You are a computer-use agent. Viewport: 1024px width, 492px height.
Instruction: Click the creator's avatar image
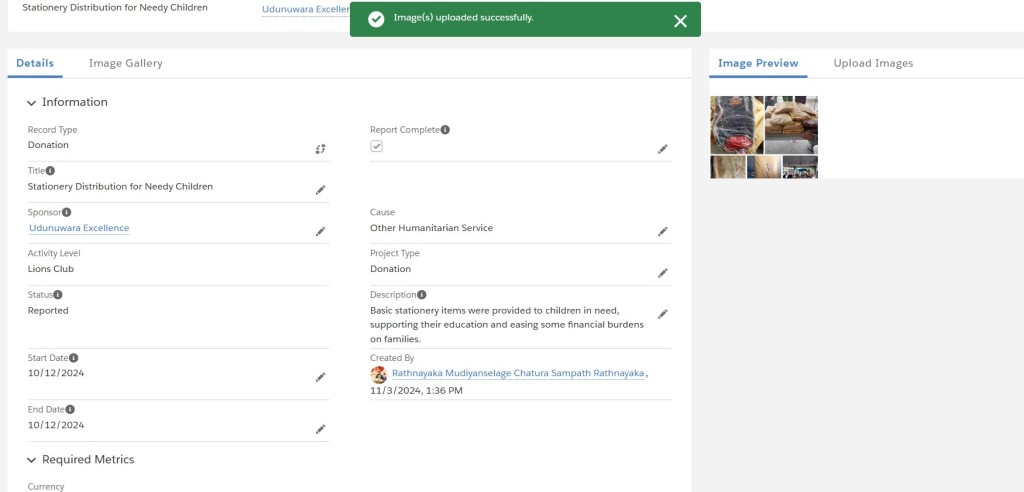(379, 374)
